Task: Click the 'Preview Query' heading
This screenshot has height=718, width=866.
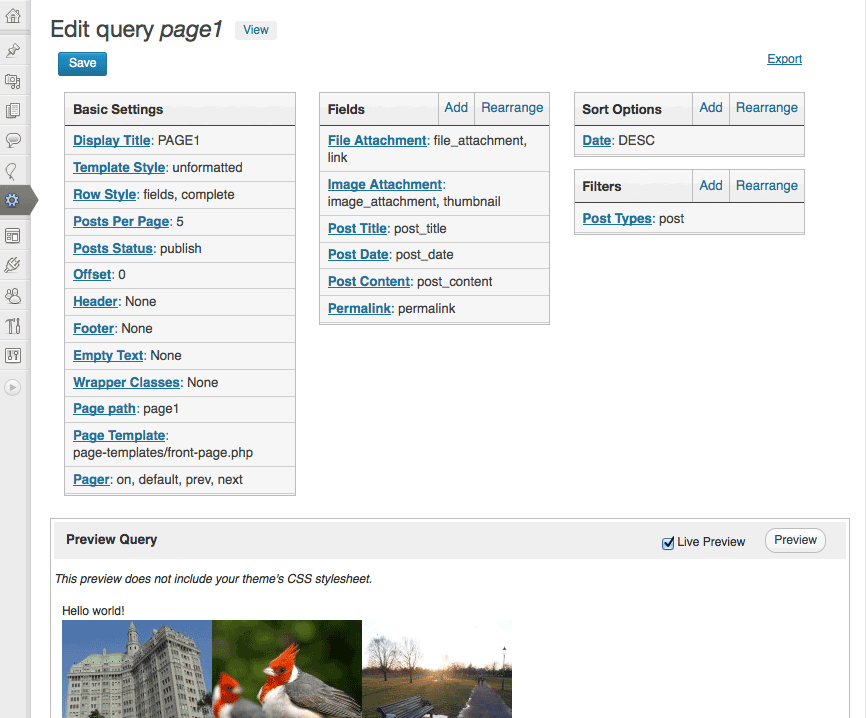Action: 112,540
